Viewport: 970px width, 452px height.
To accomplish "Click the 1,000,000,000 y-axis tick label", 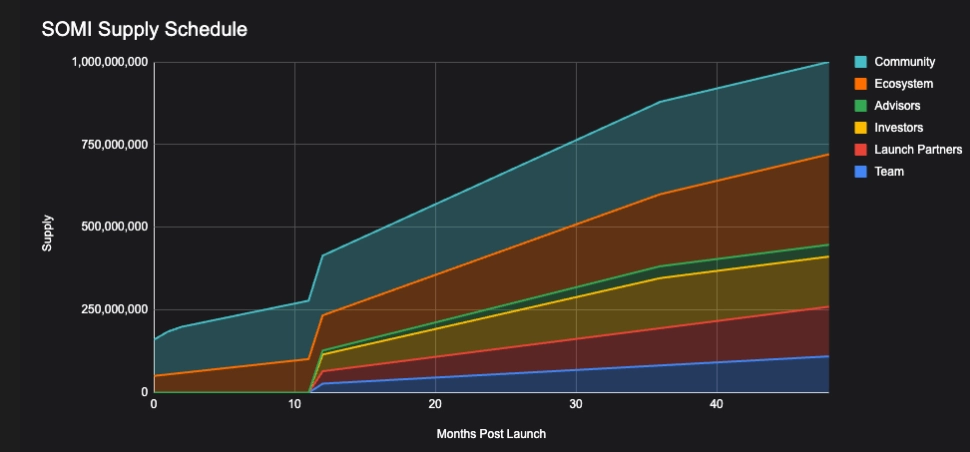I will tap(111, 62).
